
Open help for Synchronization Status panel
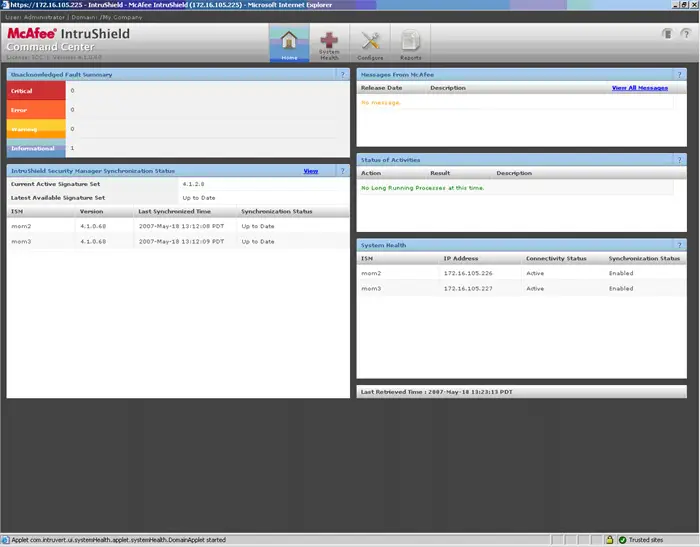342,171
